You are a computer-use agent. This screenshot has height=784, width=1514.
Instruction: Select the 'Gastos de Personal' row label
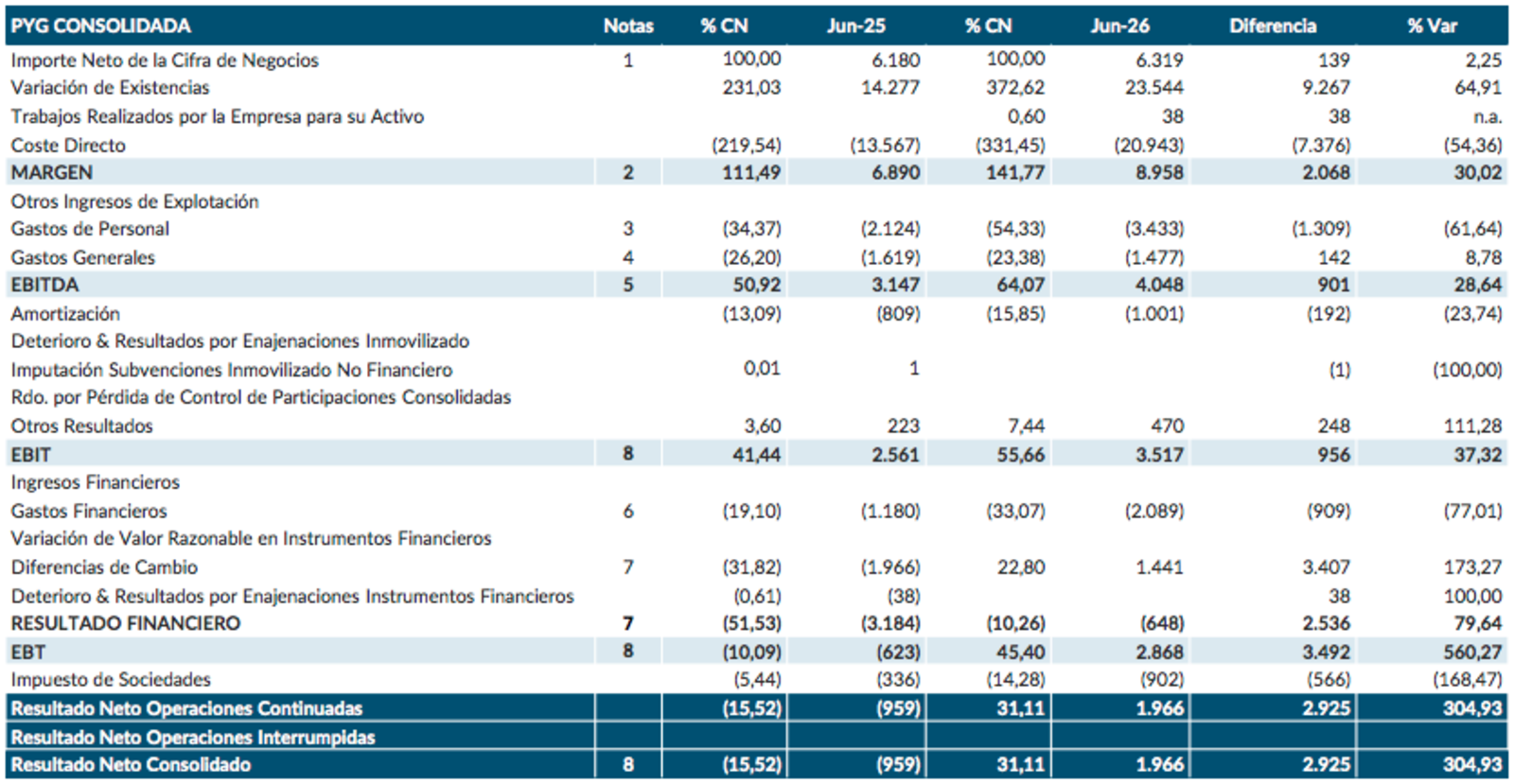click(x=90, y=229)
